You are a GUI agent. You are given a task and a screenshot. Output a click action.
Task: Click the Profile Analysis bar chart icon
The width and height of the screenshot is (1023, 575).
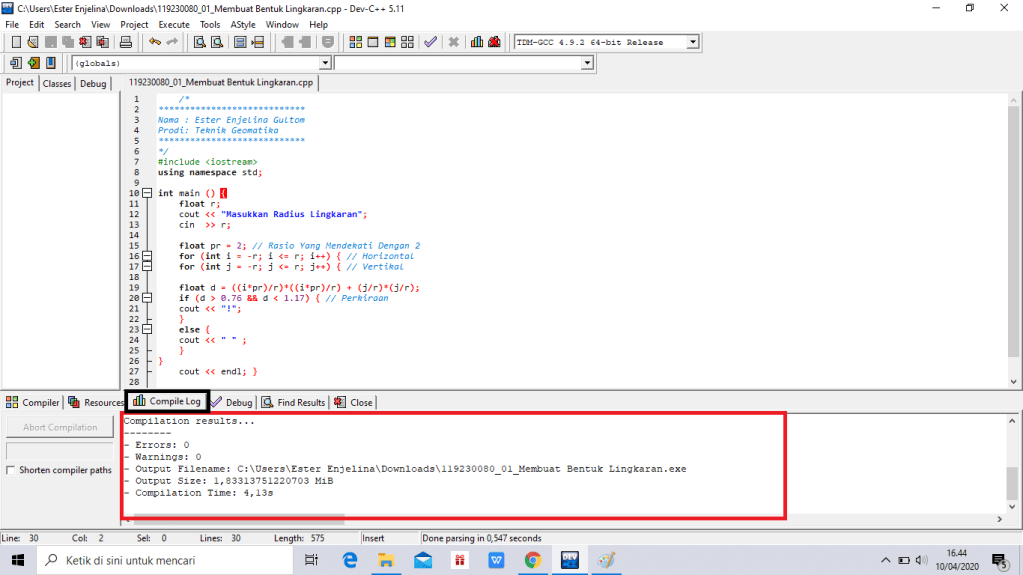pyautogui.click(x=477, y=42)
